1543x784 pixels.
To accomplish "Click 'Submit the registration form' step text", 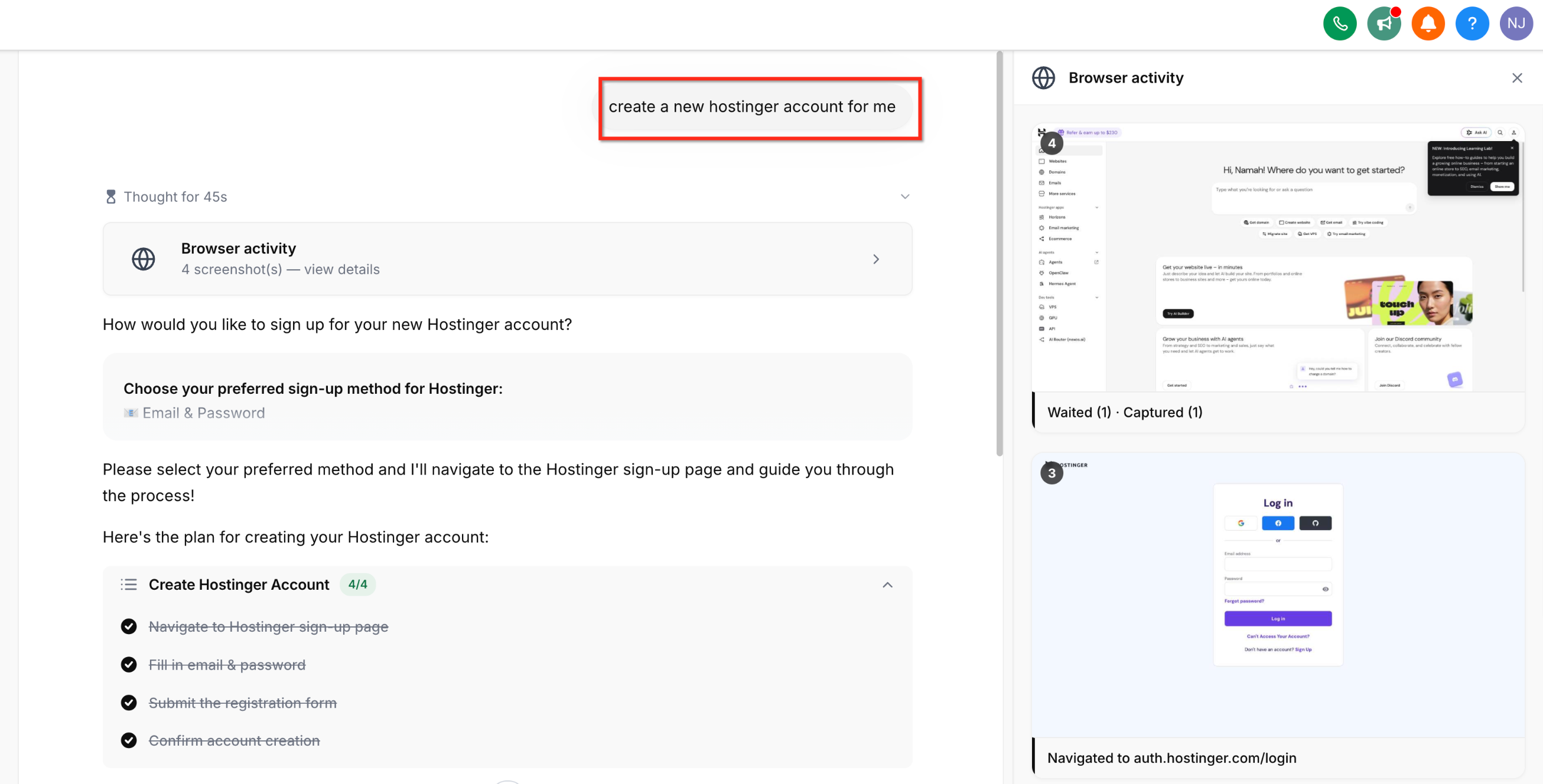I will [243, 703].
